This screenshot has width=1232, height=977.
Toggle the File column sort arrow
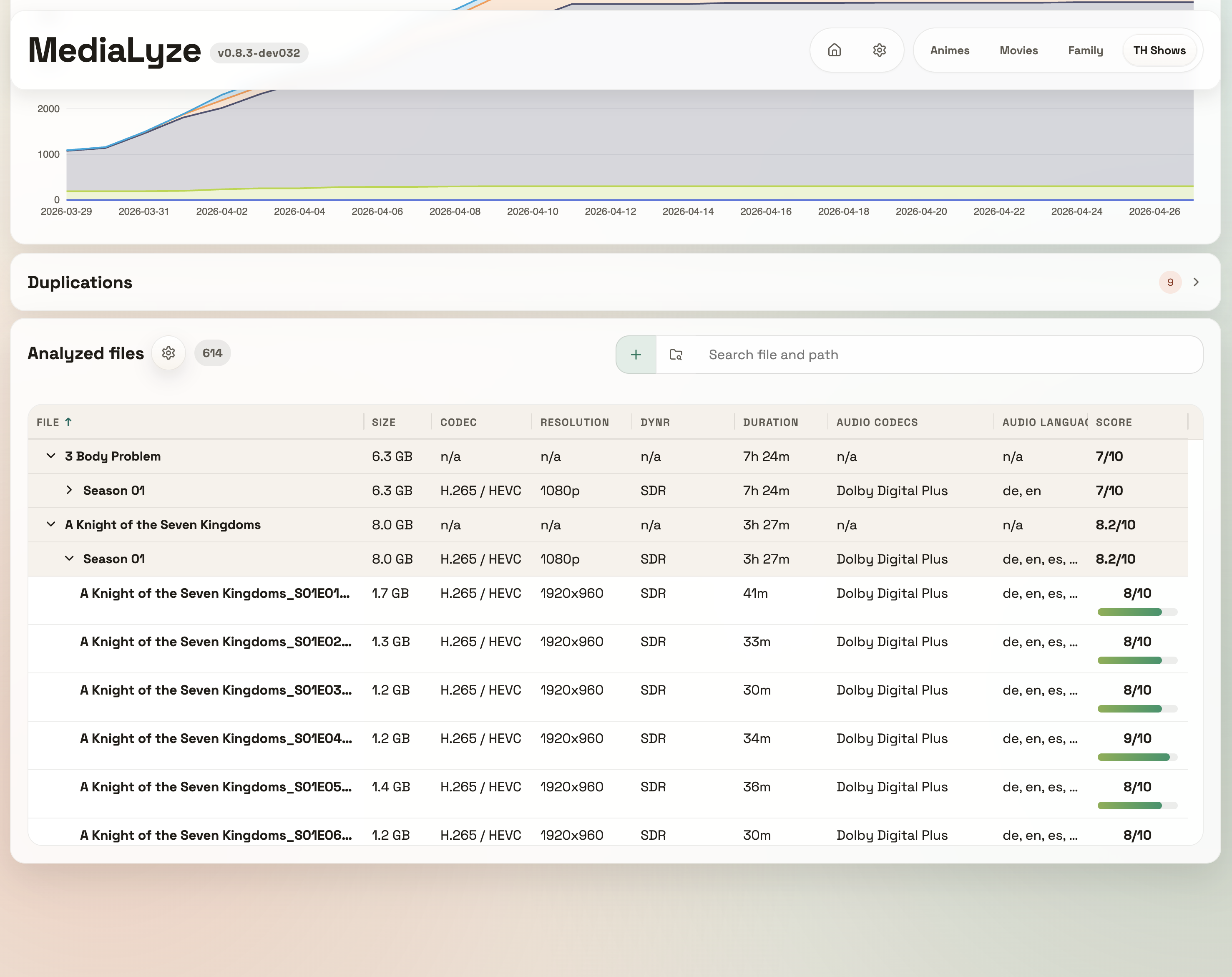pyautogui.click(x=68, y=422)
